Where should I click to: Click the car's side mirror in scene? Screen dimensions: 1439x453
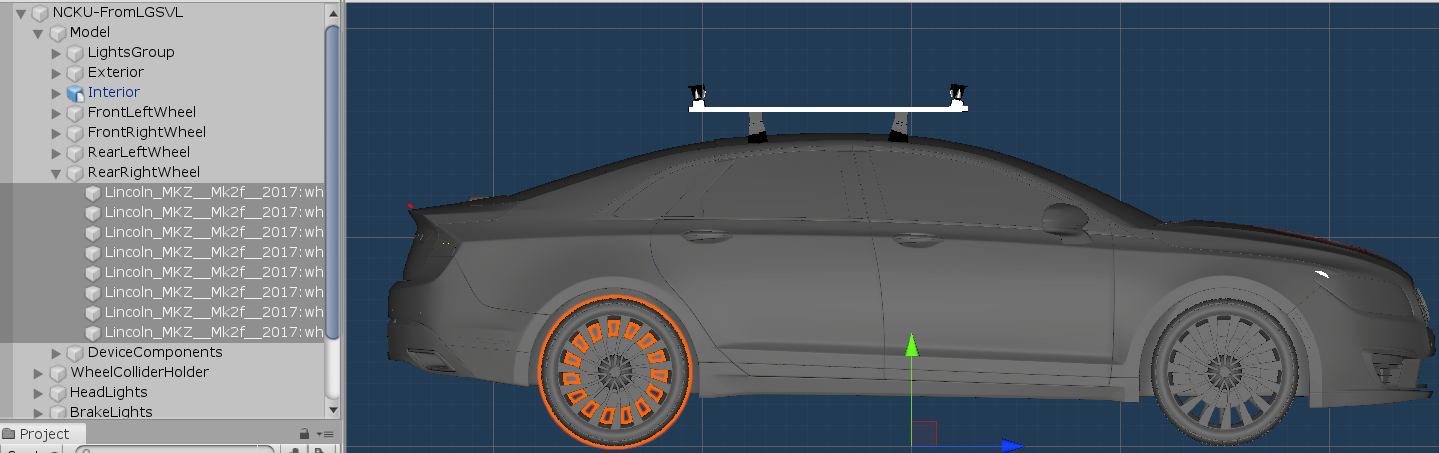(1066, 217)
